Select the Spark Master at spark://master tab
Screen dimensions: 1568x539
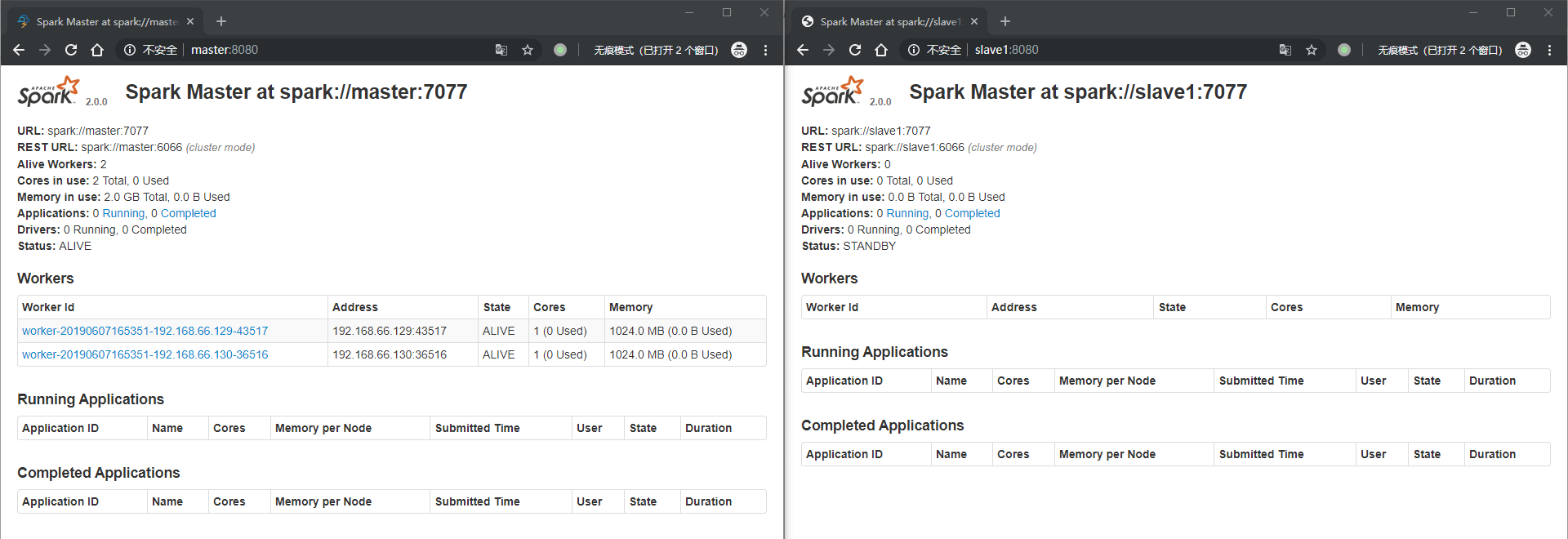point(105,21)
